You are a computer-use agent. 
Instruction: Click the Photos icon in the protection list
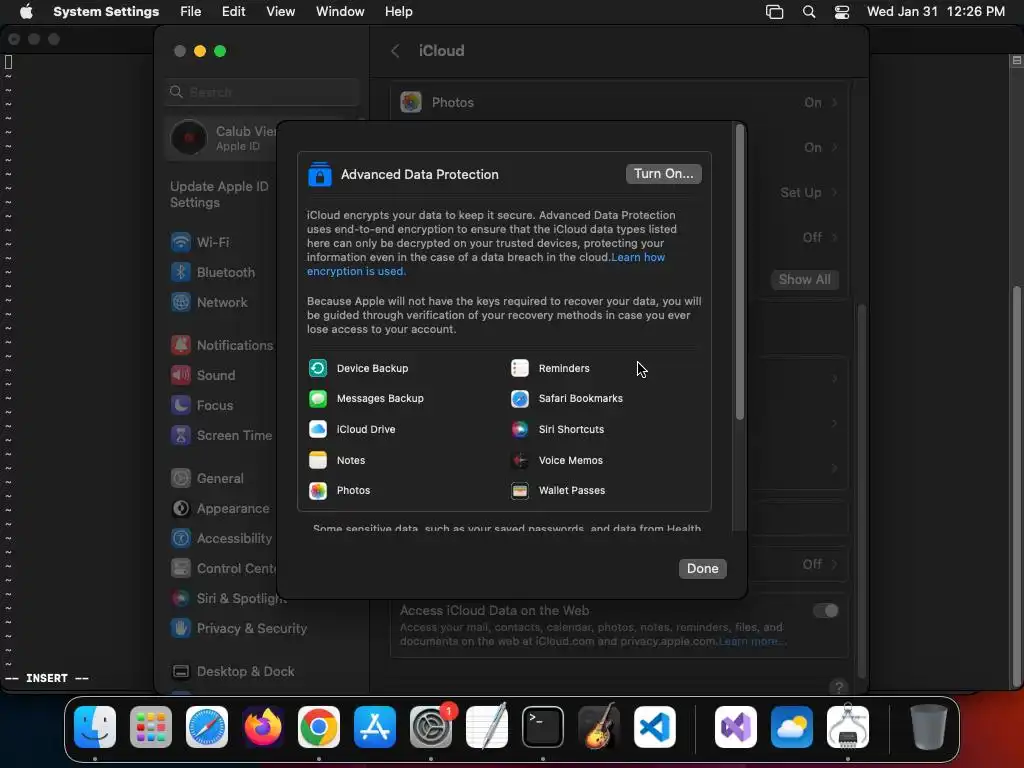318,490
